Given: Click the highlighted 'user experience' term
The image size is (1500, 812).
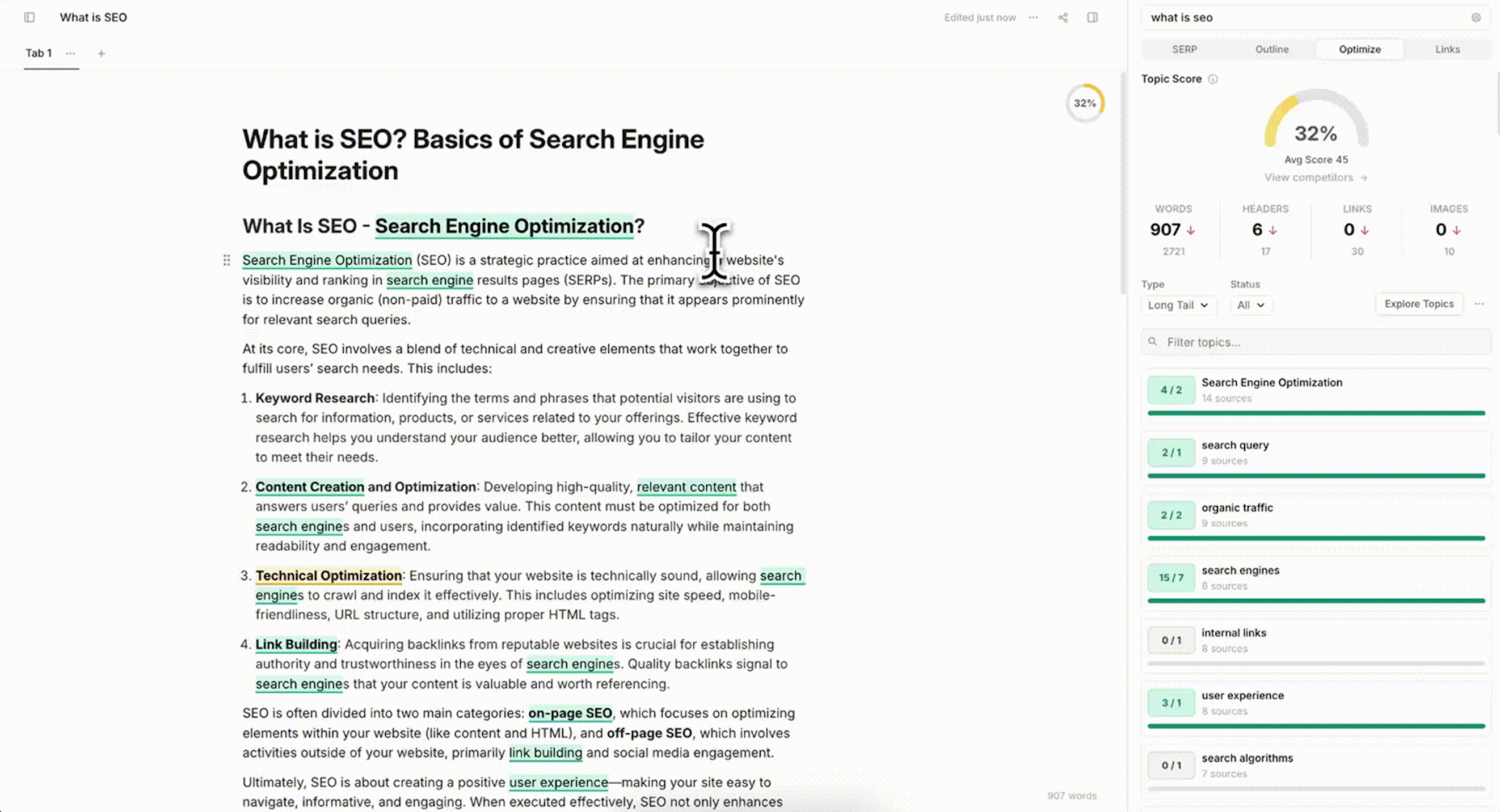Looking at the screenshot, I should click(x=558, y=783).
